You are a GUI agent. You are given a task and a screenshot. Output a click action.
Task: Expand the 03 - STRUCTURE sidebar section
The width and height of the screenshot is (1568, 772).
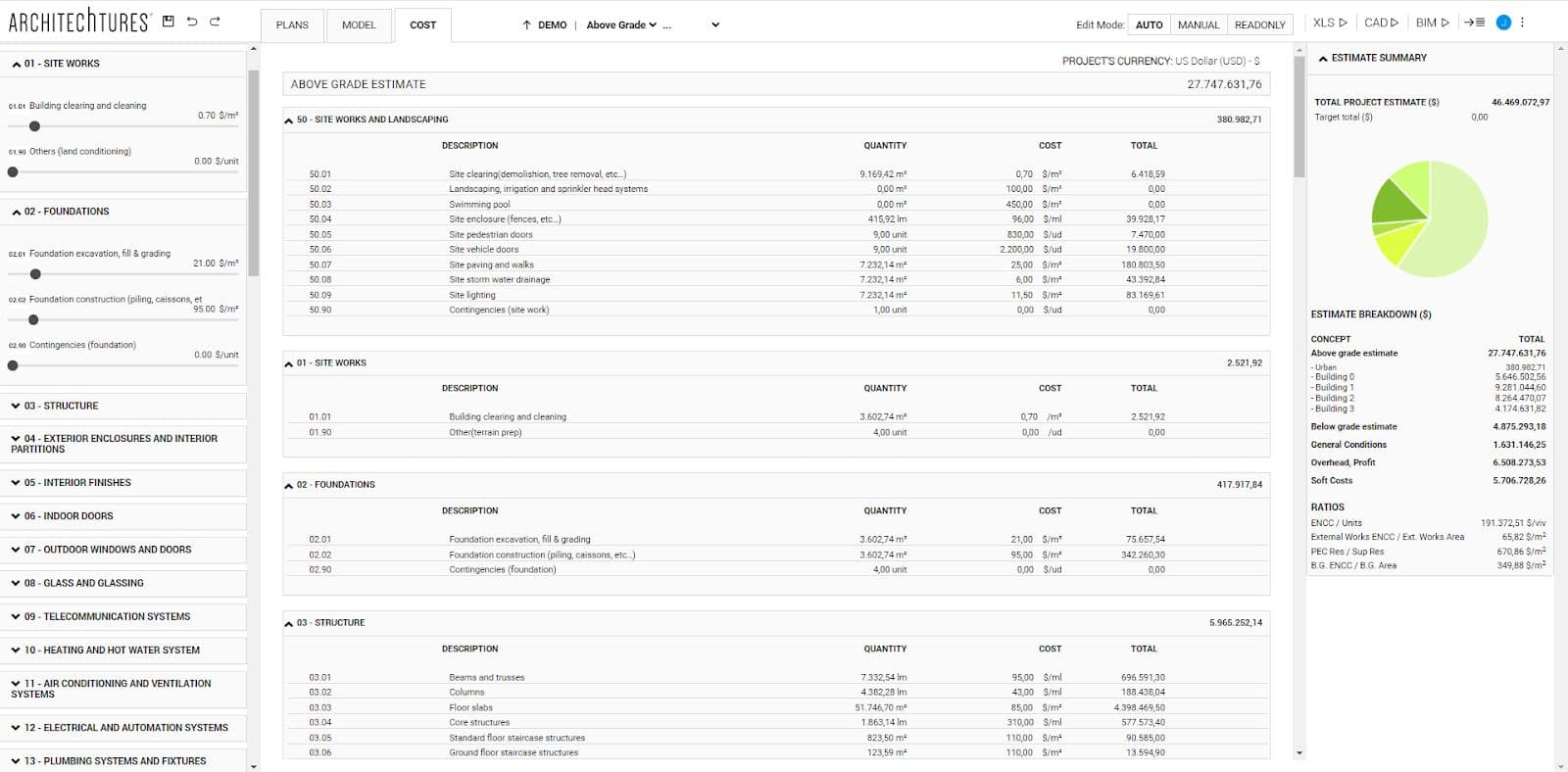[123, 406]
